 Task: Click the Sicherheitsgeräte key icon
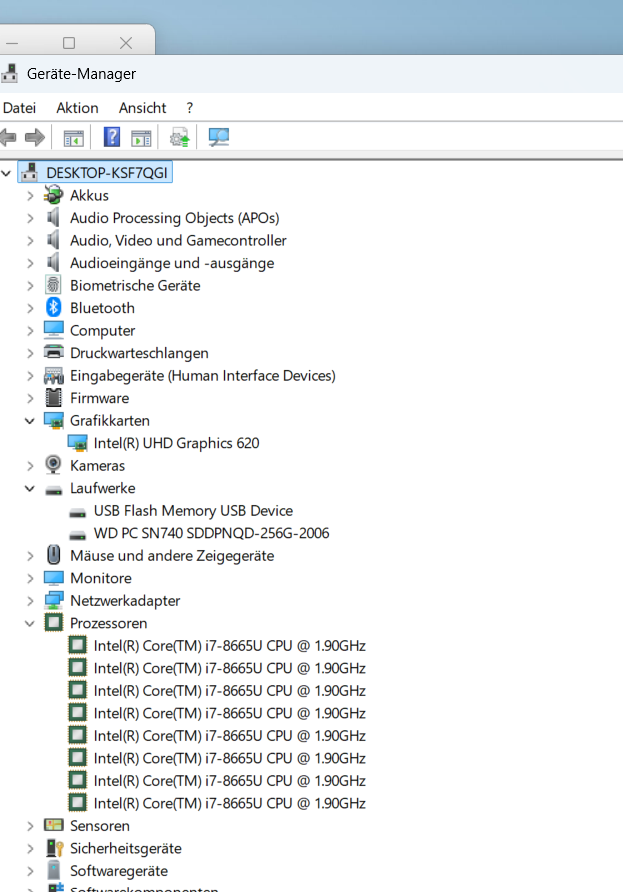(x=55, y=848)
